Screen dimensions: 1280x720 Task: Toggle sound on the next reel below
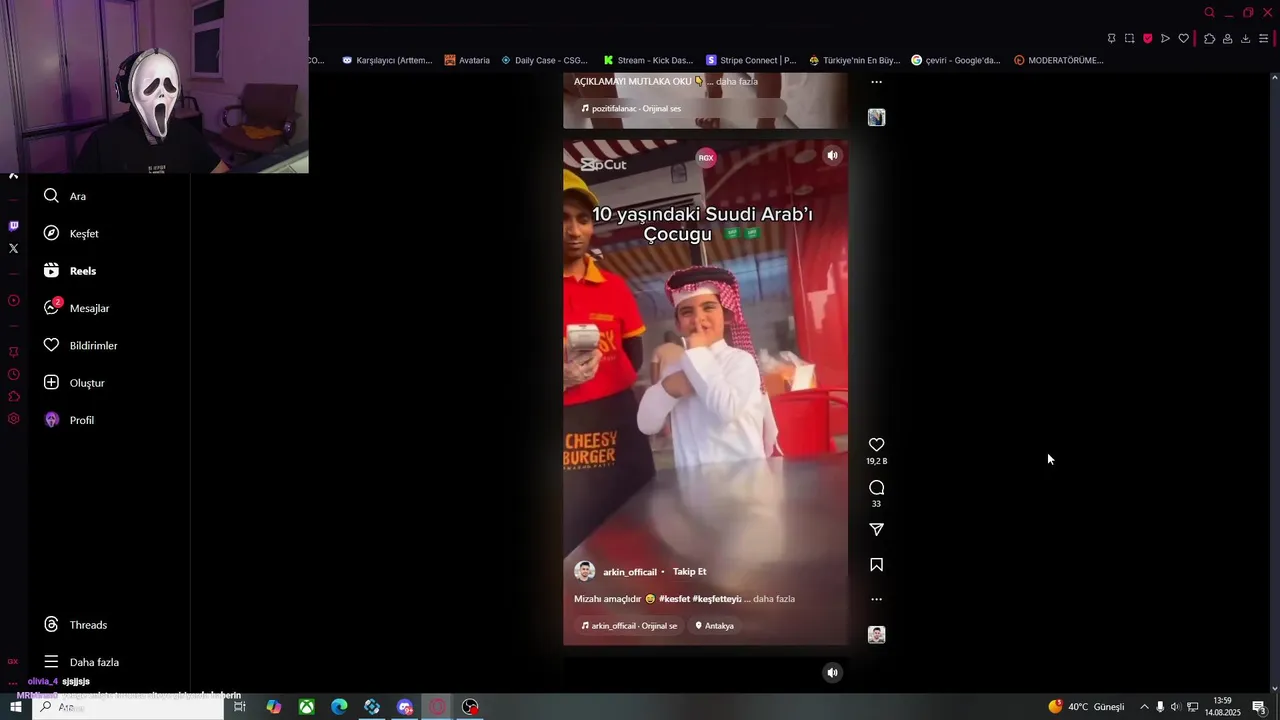coord(832,673)
